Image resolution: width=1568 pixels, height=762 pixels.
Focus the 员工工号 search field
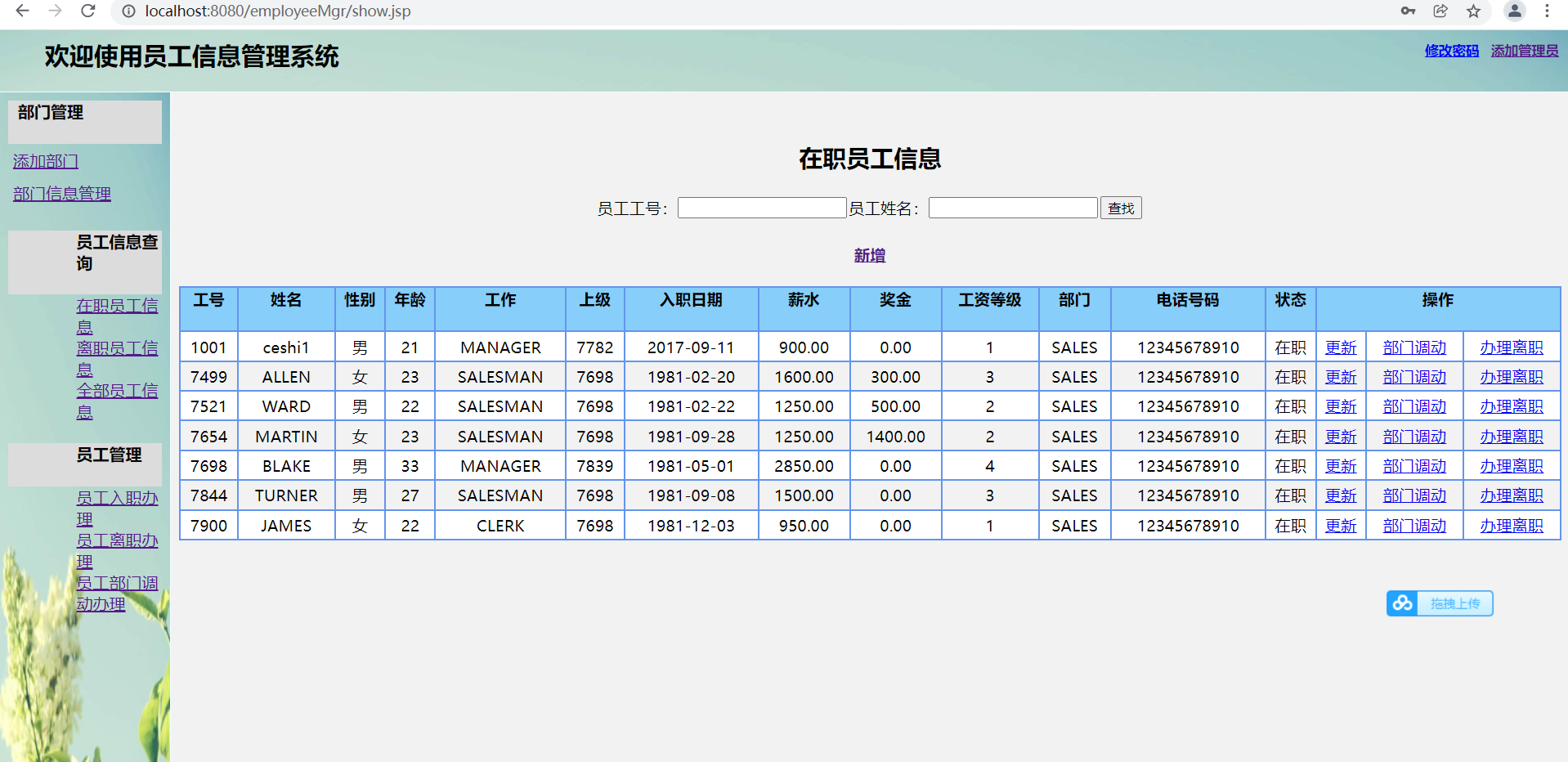[x=761, y=208]
